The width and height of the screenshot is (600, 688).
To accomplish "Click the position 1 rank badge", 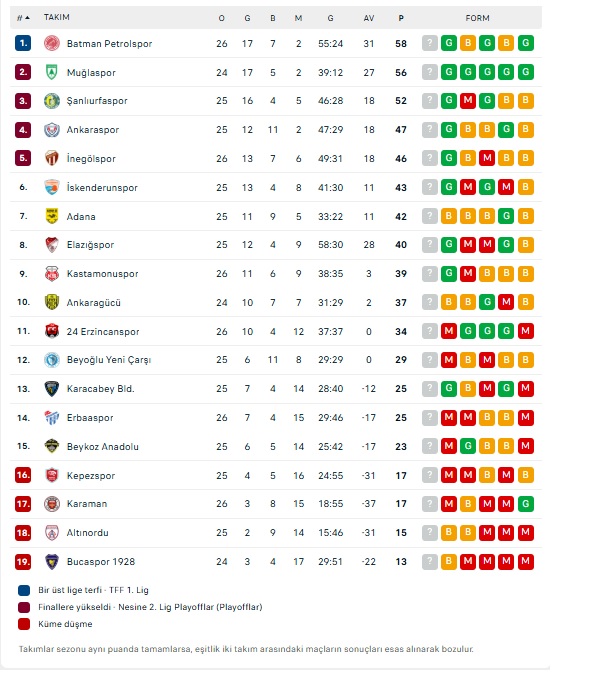I will [x=24, y=44].
